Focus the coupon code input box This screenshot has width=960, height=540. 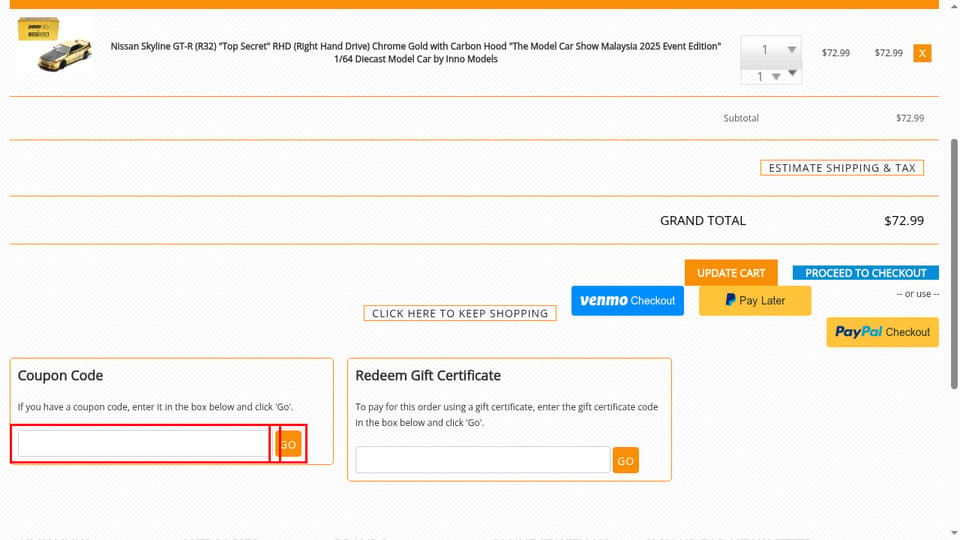143,443
